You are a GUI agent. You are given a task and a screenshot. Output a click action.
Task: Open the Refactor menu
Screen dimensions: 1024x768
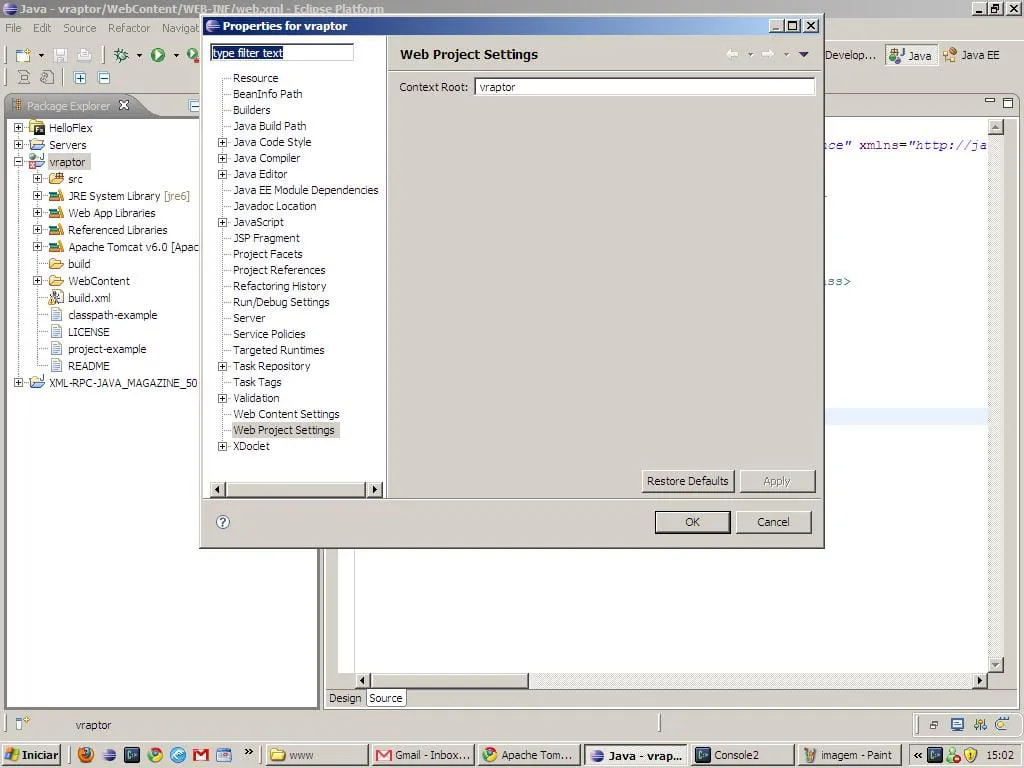[x=129, y=28]
